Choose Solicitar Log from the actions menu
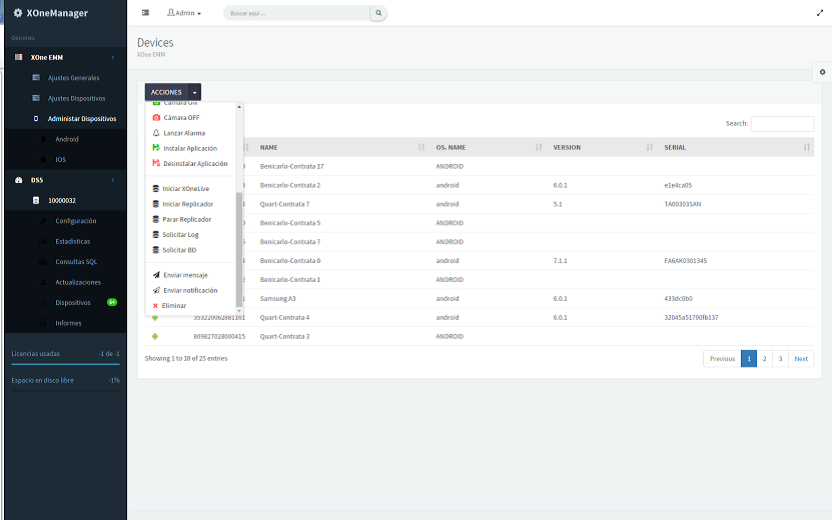Image resolution: width=832 pixels, height=520 pixels. pos(180,235)
